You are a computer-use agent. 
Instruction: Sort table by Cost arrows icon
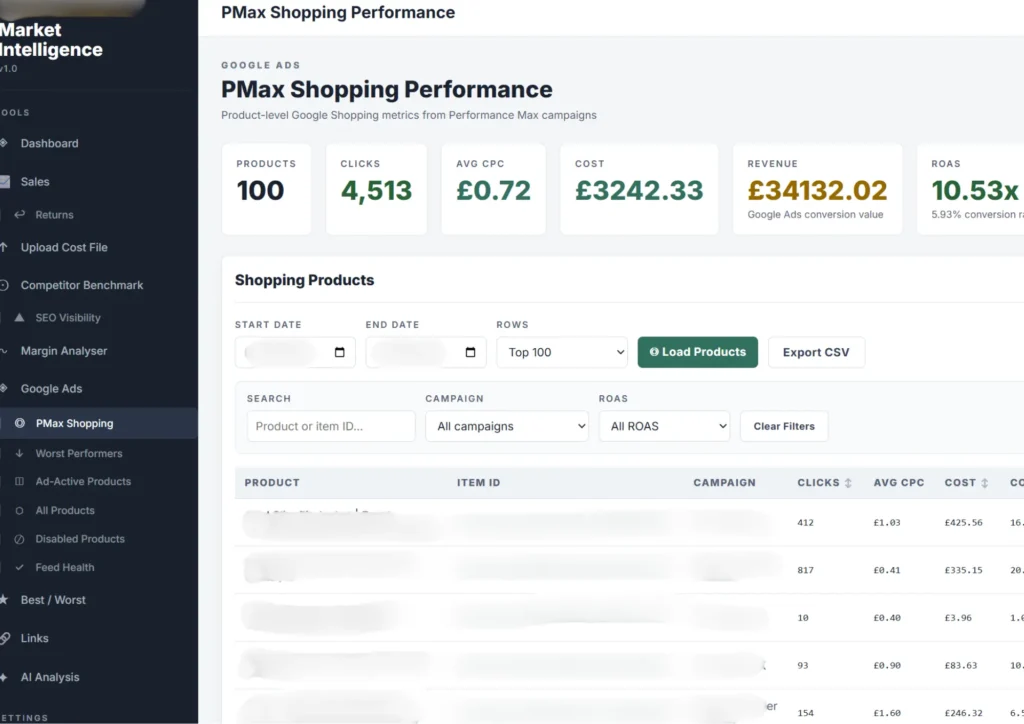coord(985,483)
